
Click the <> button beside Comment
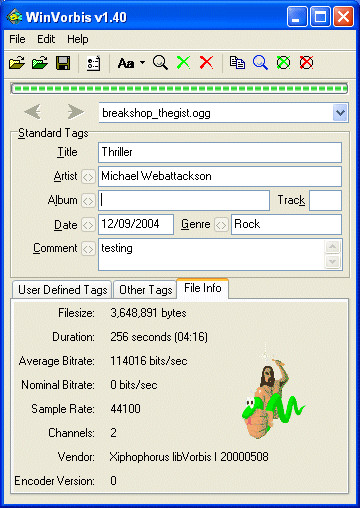tap(88, 249)
